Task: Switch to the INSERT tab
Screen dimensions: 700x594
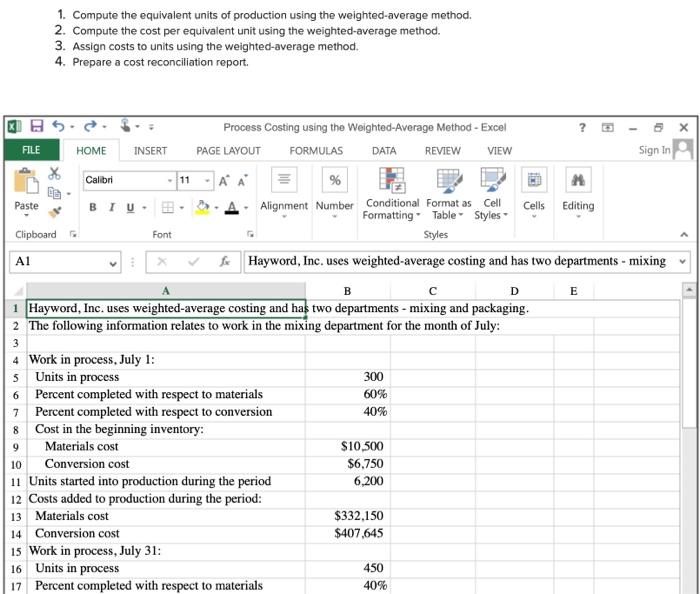Action: point(150,151)
